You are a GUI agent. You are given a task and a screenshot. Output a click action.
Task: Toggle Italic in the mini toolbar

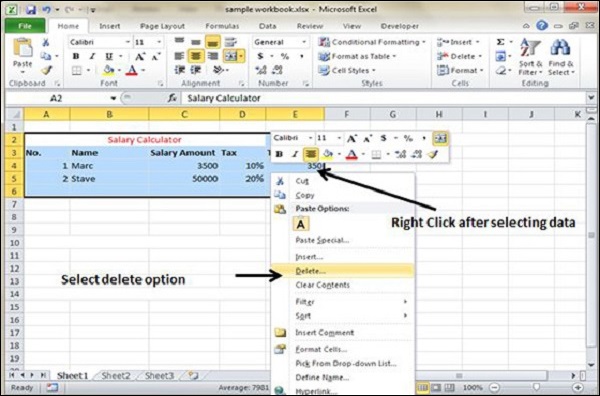point(295,154)
